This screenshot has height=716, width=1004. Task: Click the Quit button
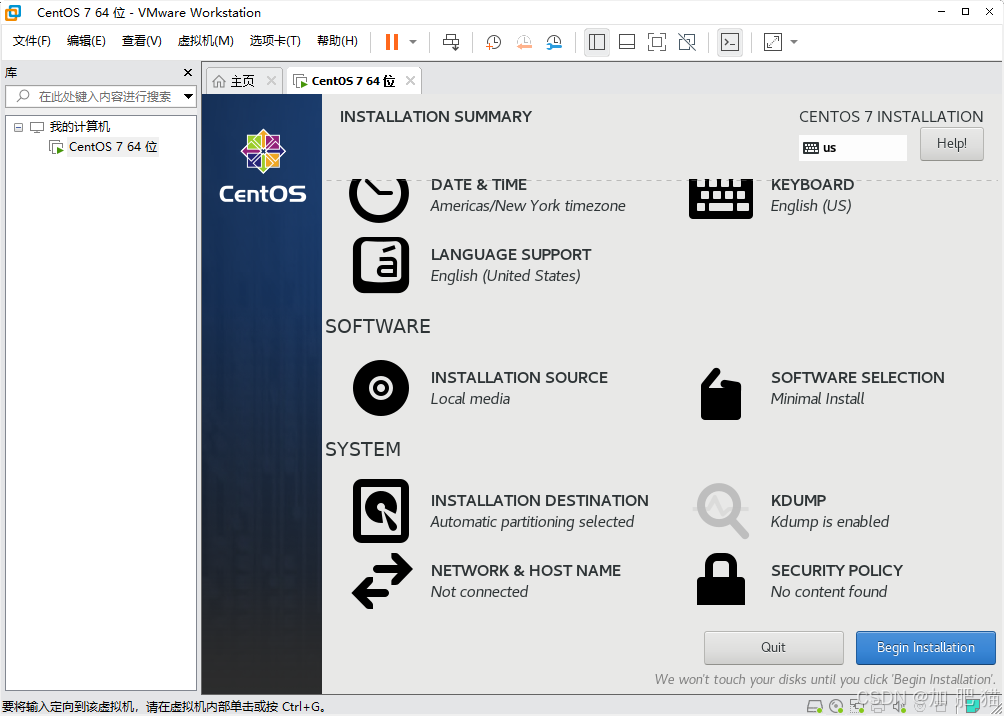pos(773,647)
